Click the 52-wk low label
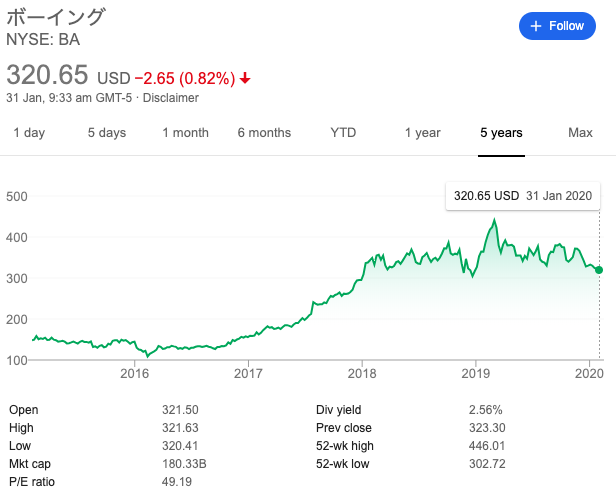This screenshot has height=494, width=616. 343,464
